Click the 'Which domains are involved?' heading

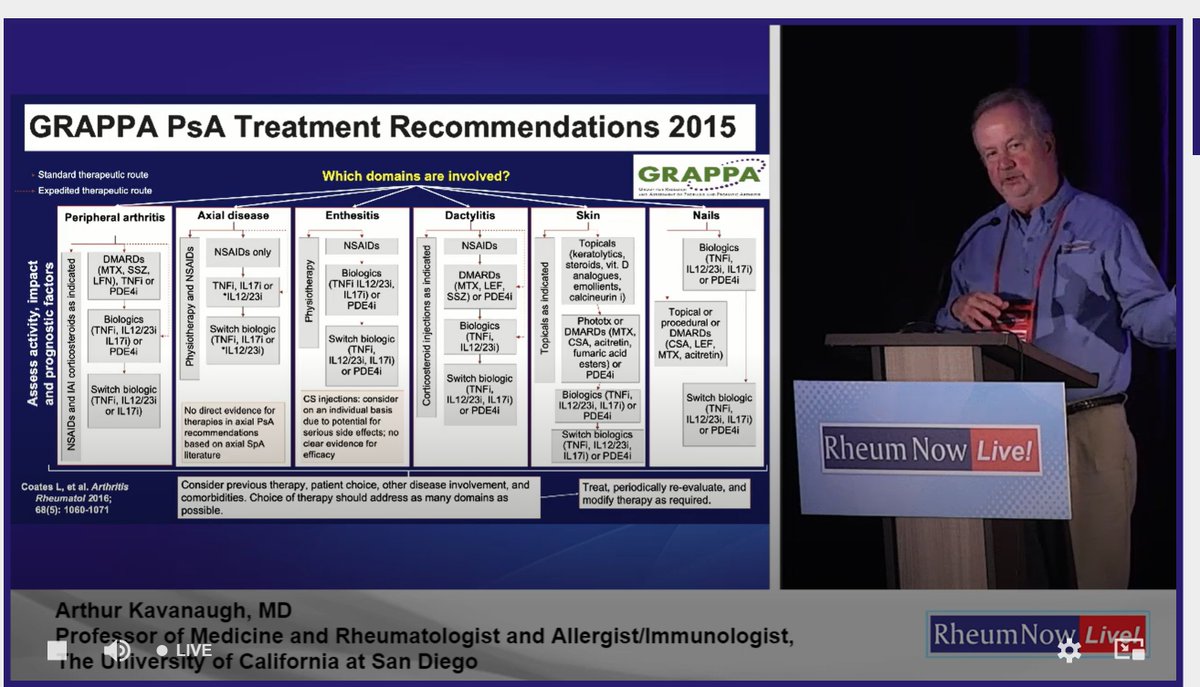tap(415, 176)
